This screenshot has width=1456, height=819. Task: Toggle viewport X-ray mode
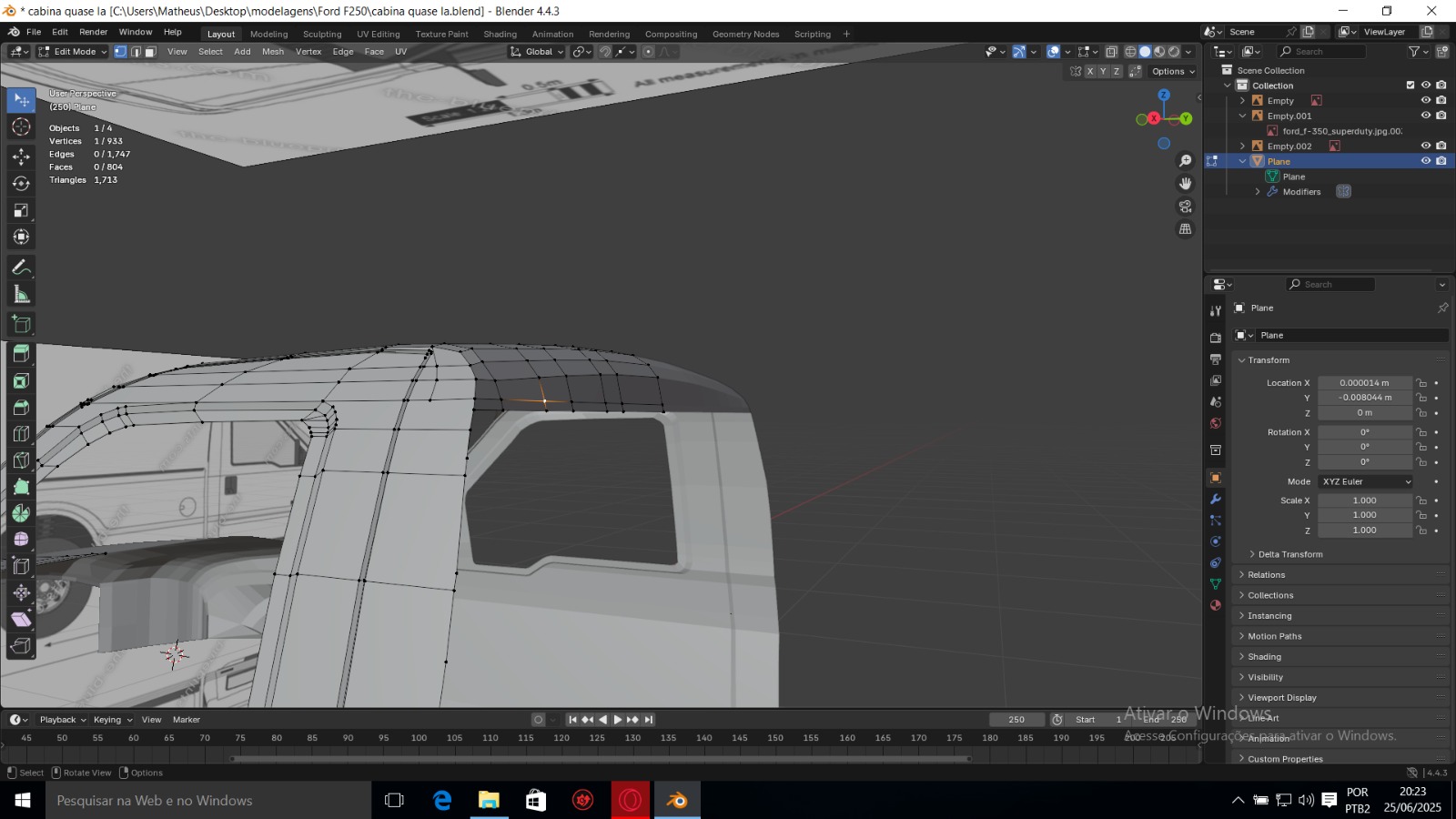[1111, 52]
